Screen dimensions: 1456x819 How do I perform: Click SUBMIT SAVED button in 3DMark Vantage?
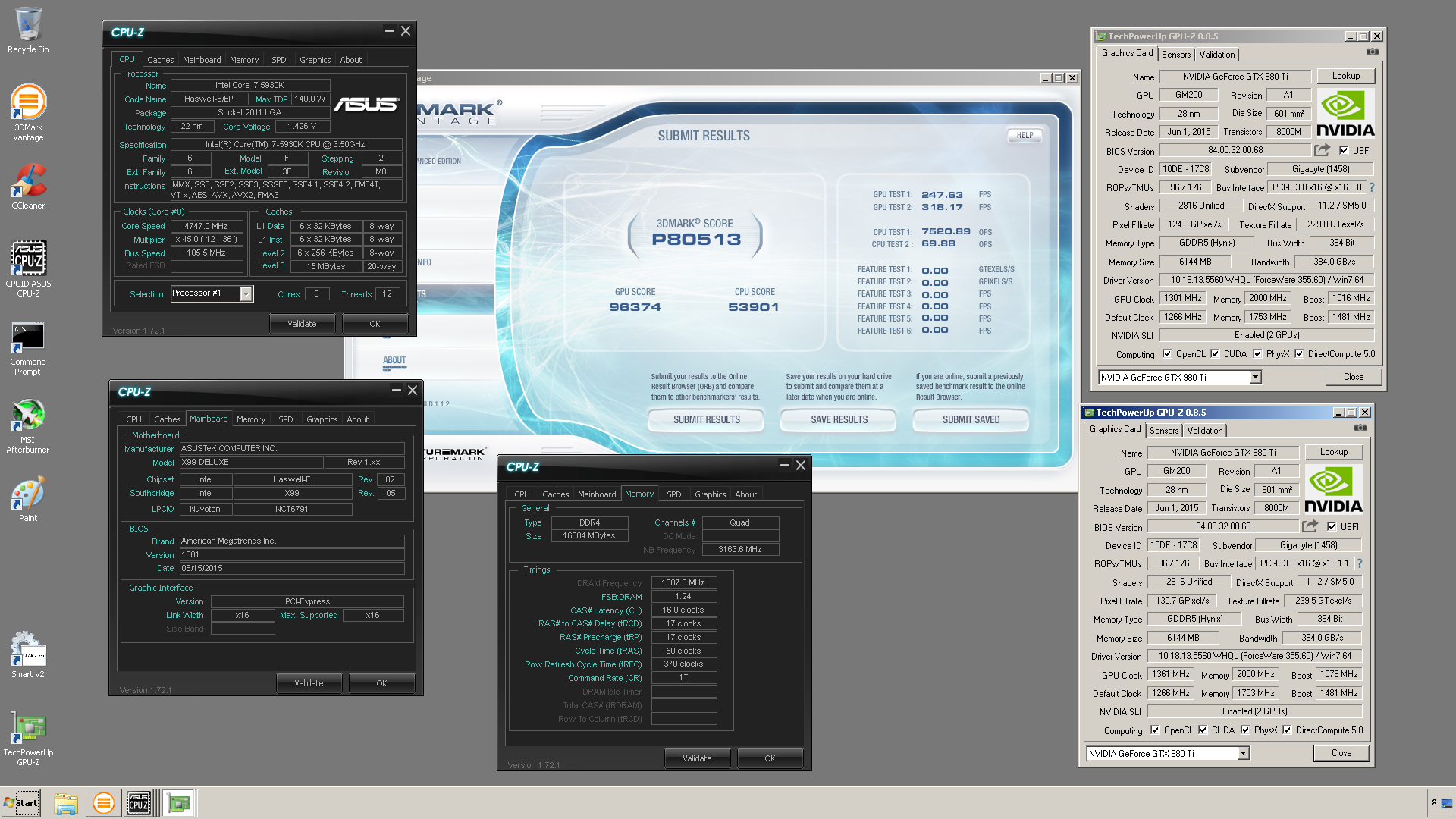[971, 419]
